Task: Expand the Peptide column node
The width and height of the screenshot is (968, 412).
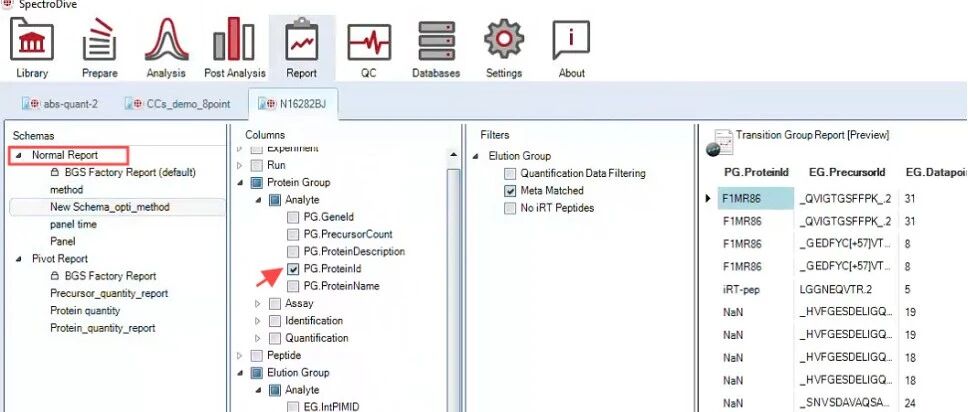Action: (240, 356)
